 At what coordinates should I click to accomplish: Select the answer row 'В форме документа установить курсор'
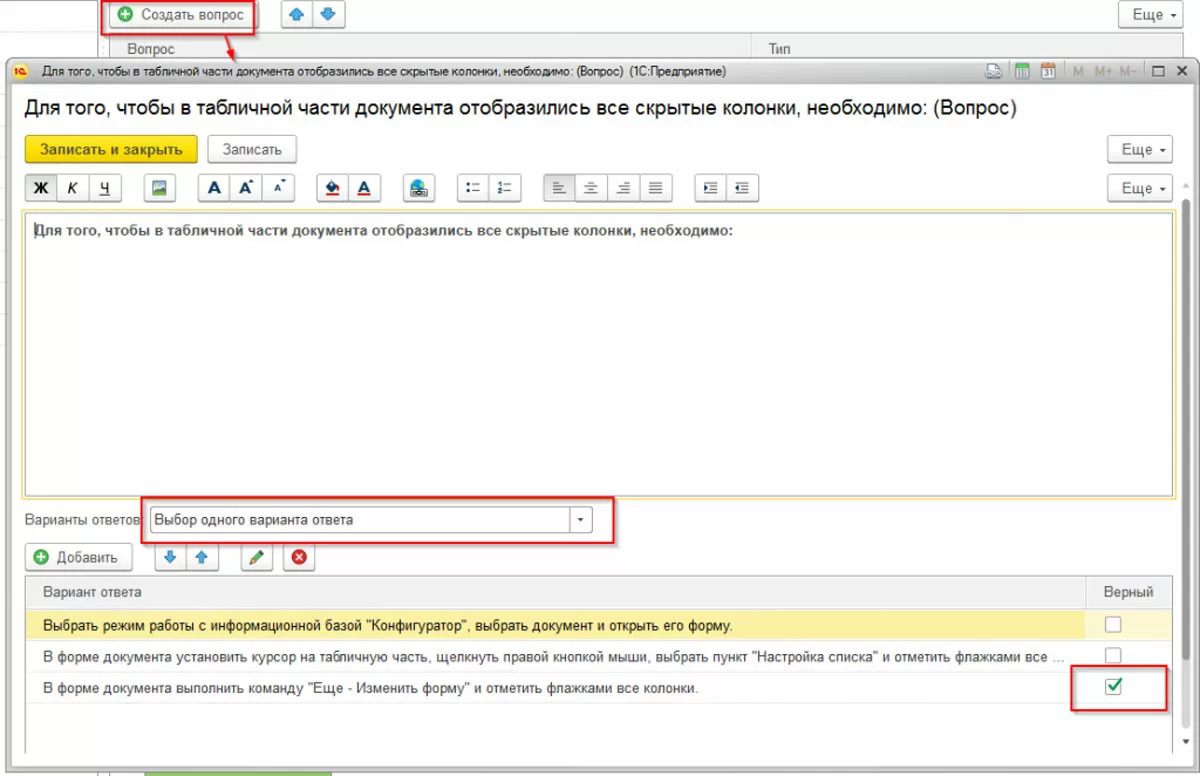(x=556, y=656)
